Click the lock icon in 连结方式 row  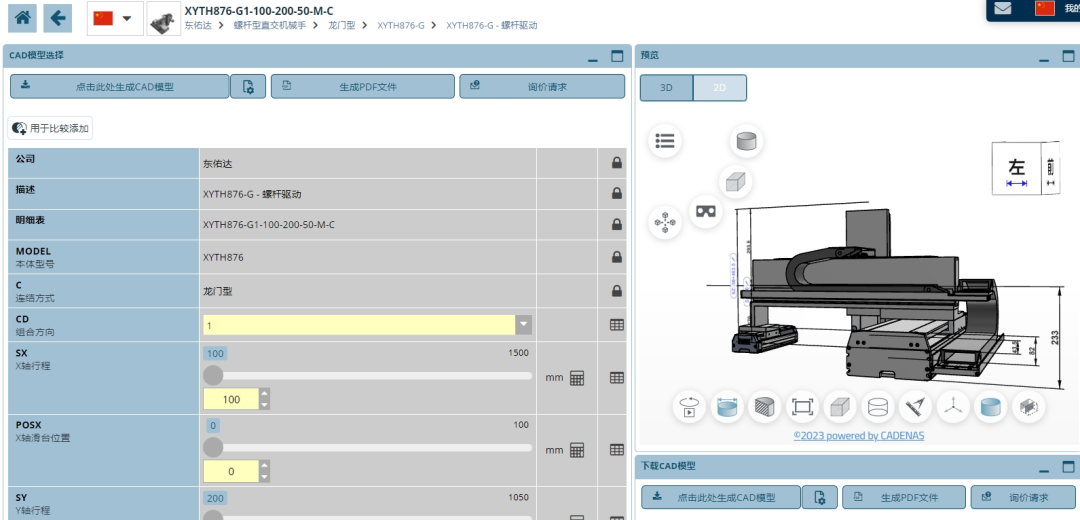[x=616, y=291]
